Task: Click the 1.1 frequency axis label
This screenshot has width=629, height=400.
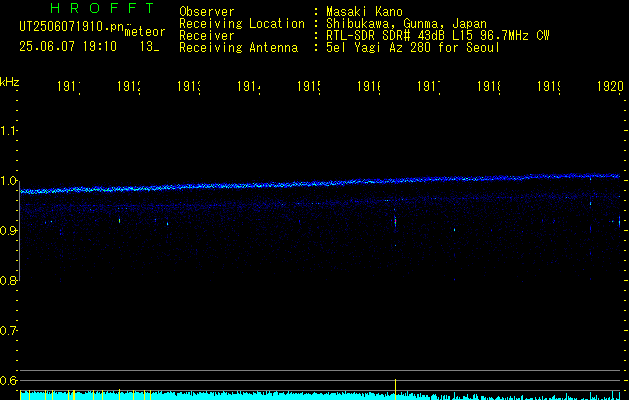Action: tap(8, 130)
